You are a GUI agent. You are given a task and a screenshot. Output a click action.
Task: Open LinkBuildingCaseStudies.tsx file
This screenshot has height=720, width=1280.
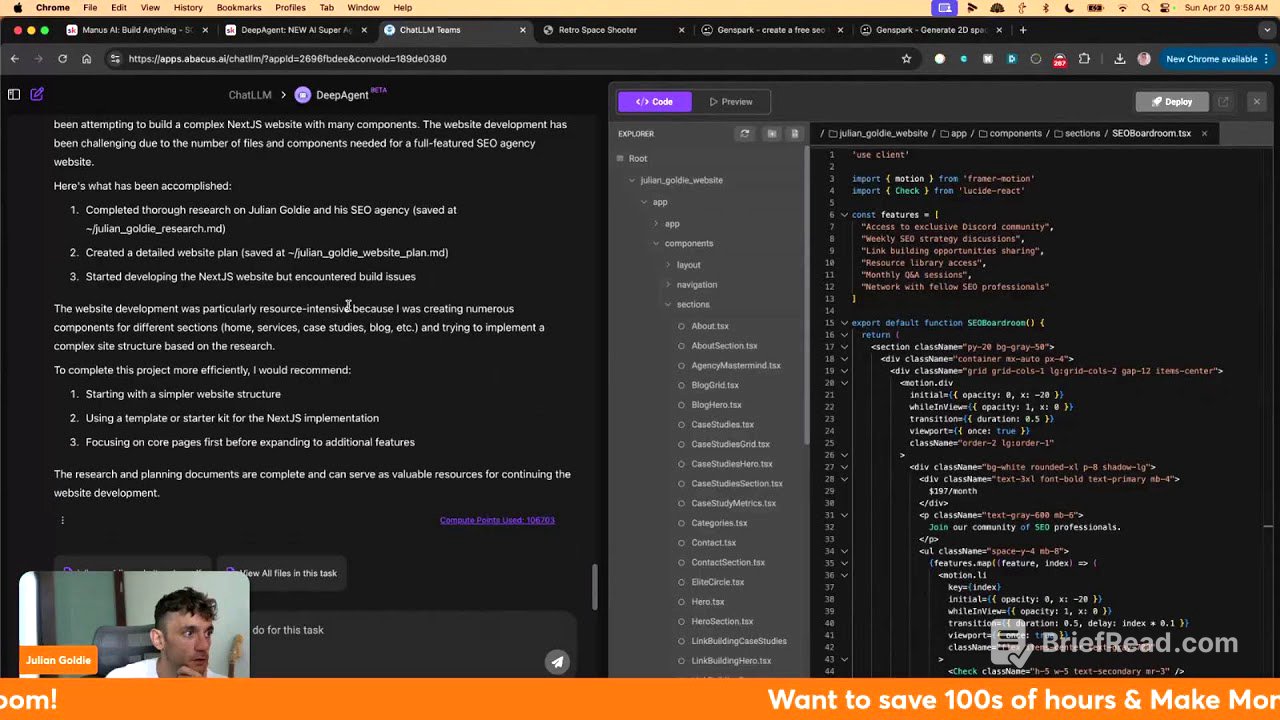click(738, 641)
